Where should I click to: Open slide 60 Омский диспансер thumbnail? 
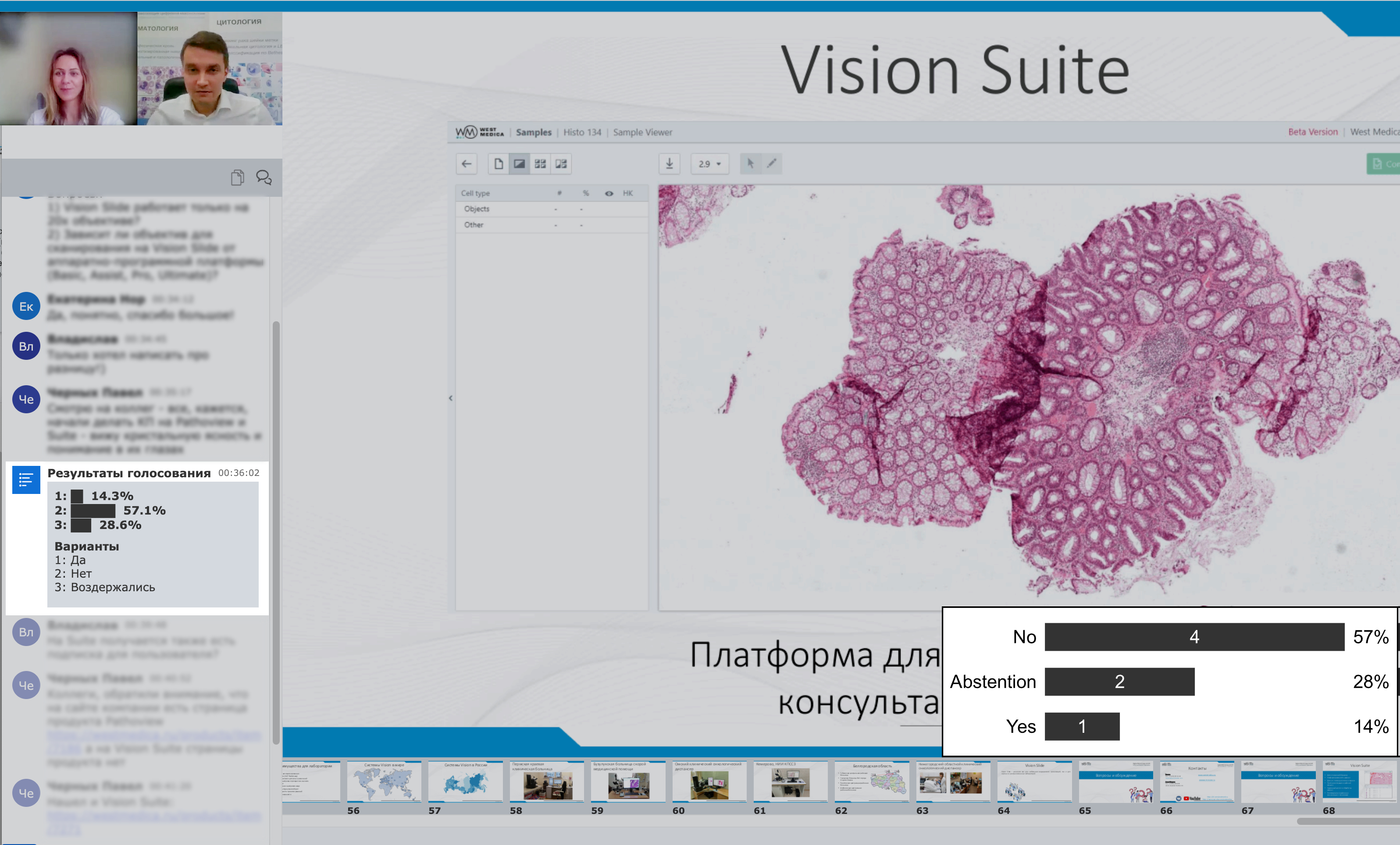(709, 782)
